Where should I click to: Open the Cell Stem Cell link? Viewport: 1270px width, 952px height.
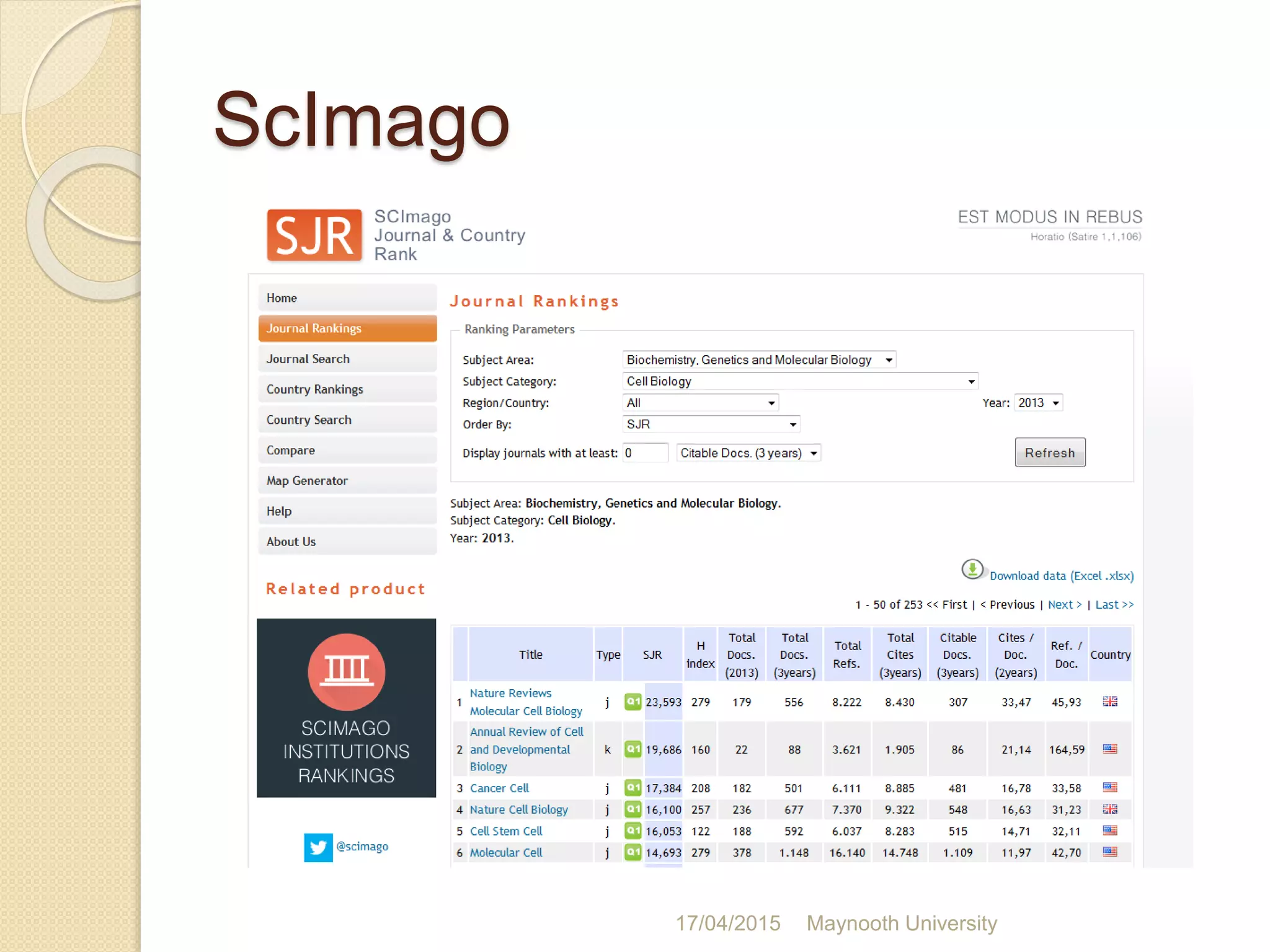click(x=505, y=831)
